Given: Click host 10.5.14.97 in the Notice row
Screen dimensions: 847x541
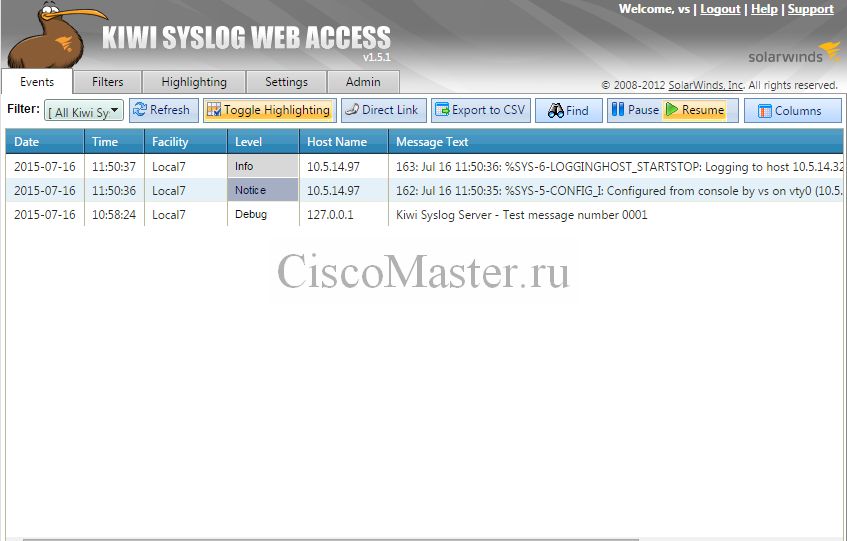Looking at the screenshot, I should [344, 191].
